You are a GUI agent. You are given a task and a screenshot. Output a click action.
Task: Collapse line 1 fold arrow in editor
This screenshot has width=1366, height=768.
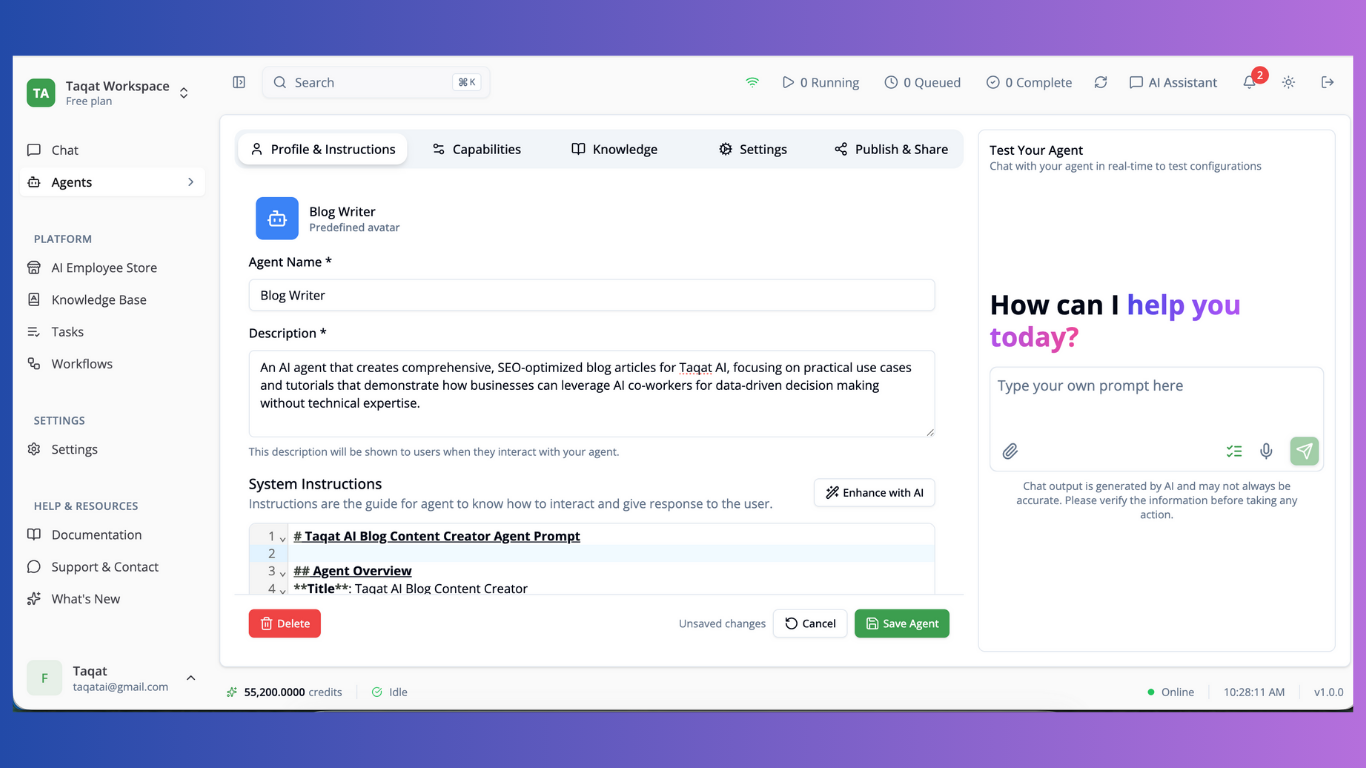[283, 538]
